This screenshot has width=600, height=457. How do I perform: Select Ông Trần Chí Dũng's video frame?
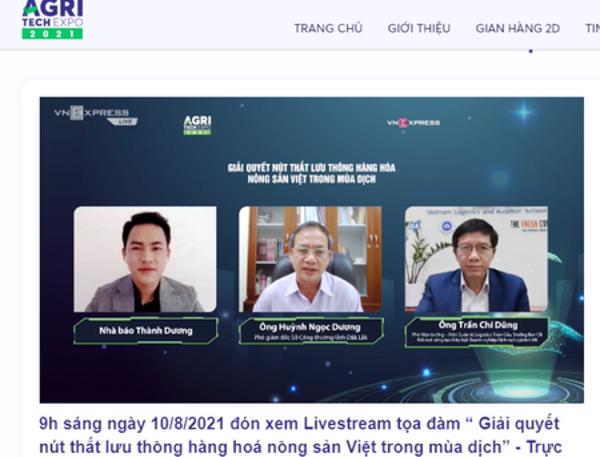(x=476, y=259)
